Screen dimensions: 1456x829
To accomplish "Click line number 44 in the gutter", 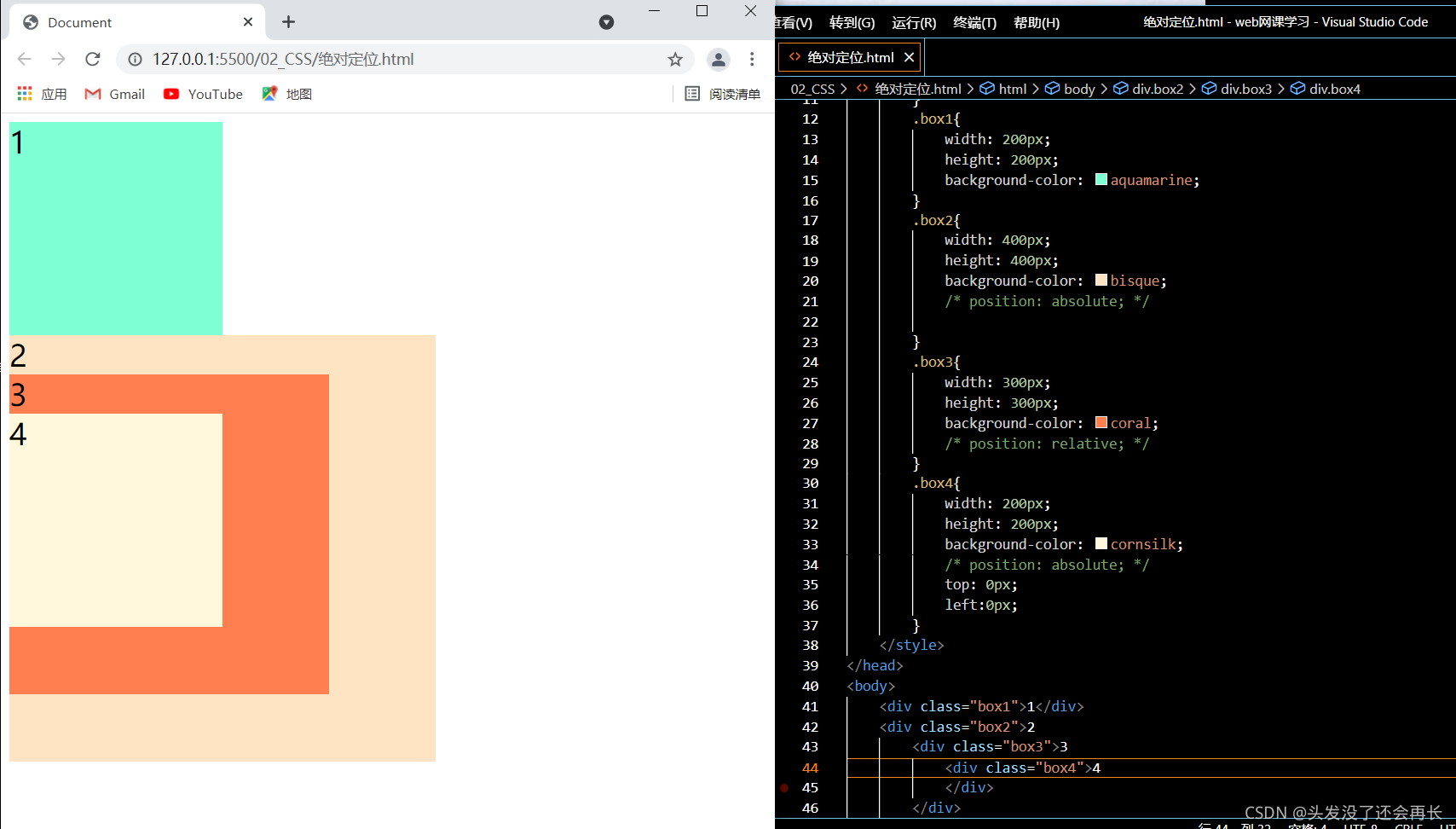I will coord(810,768).
